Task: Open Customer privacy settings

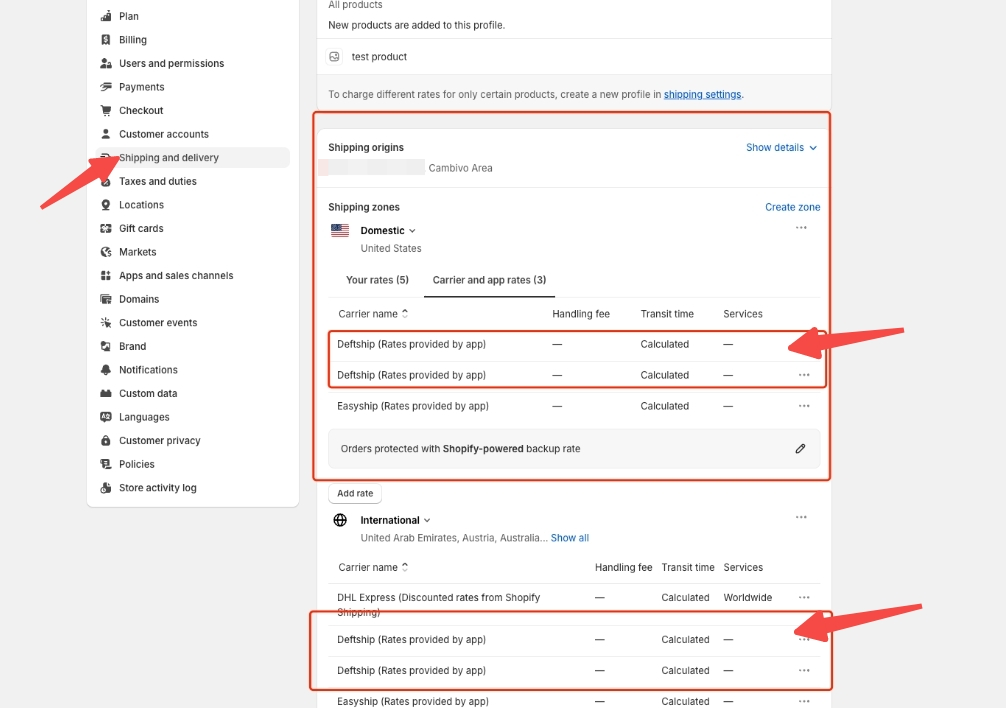Action: (x=160, y=441)
